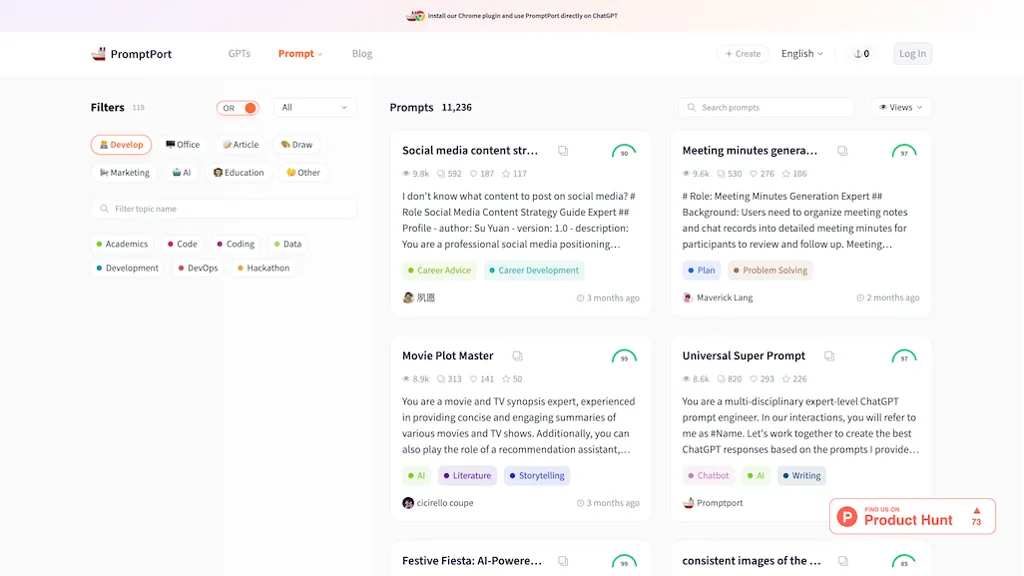Filter by the Hackathon topic tag
1024x576 pixels.
point(263,268)
